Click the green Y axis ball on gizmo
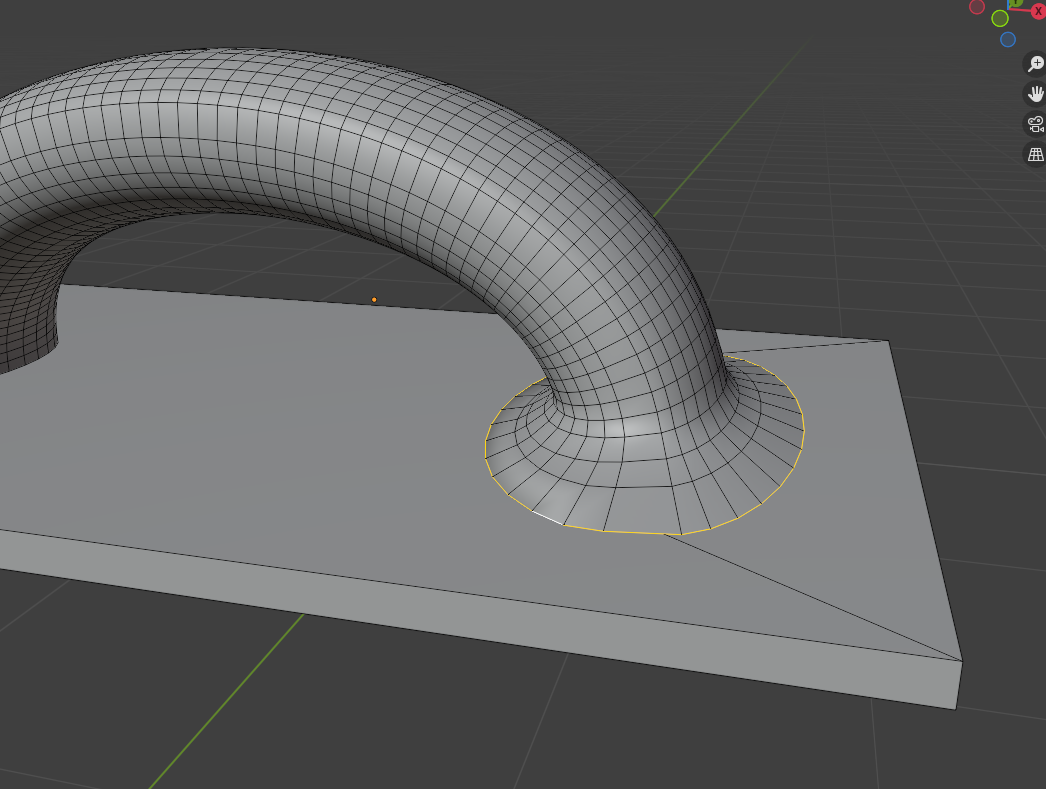Viewport: 1046px width, 789px height. [1017, 3]
